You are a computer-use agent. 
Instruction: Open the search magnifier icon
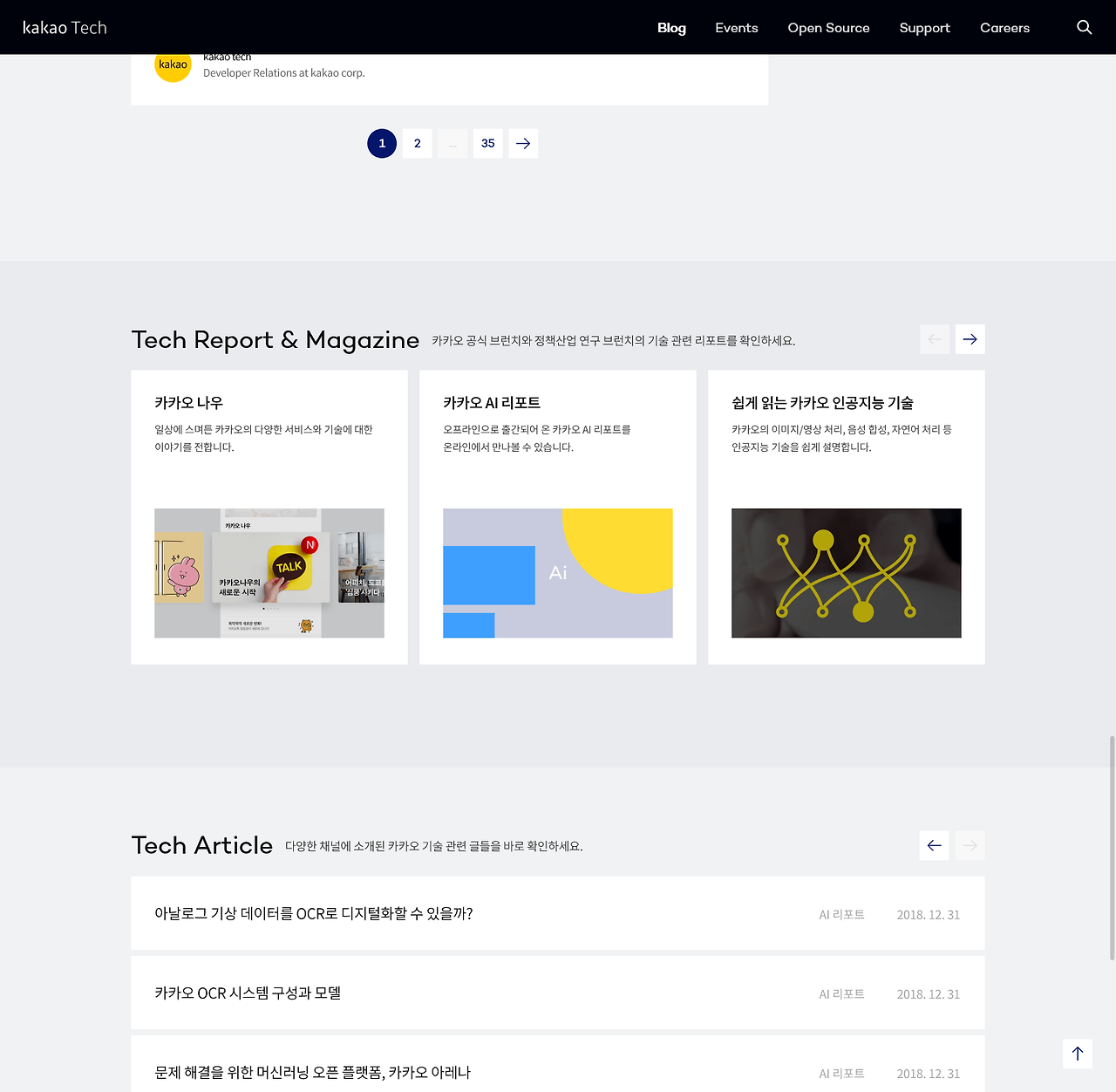(x=1084, y=27)
